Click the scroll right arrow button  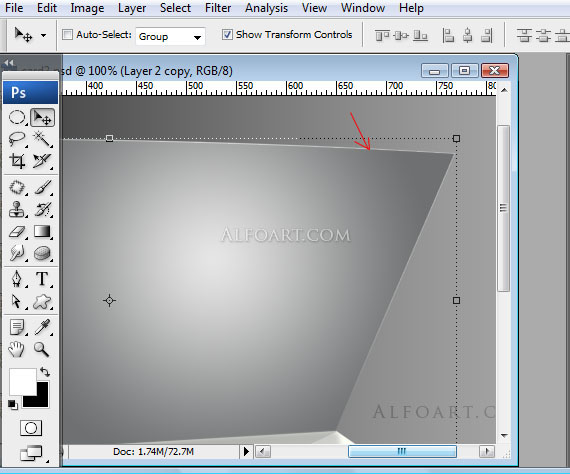(487, 451)
